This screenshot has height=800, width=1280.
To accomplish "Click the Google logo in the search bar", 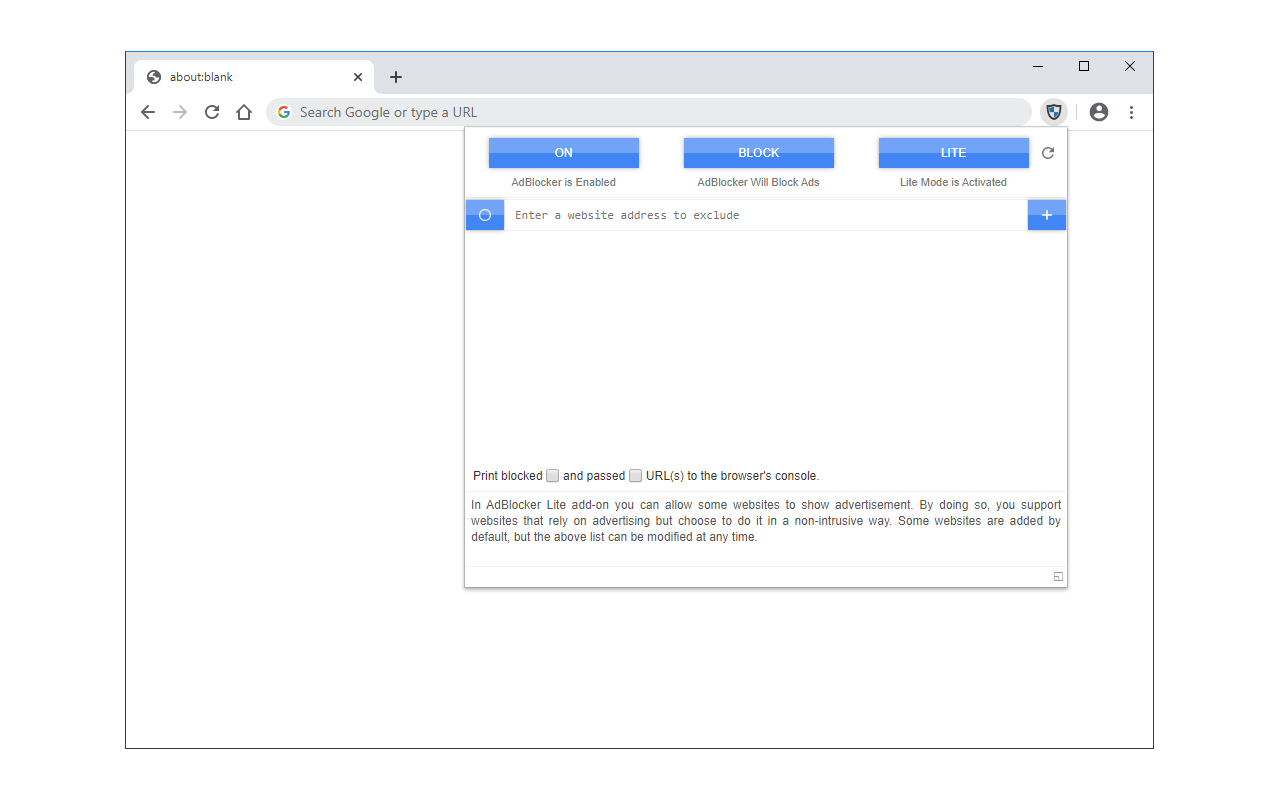I will [x=283, y=112].
